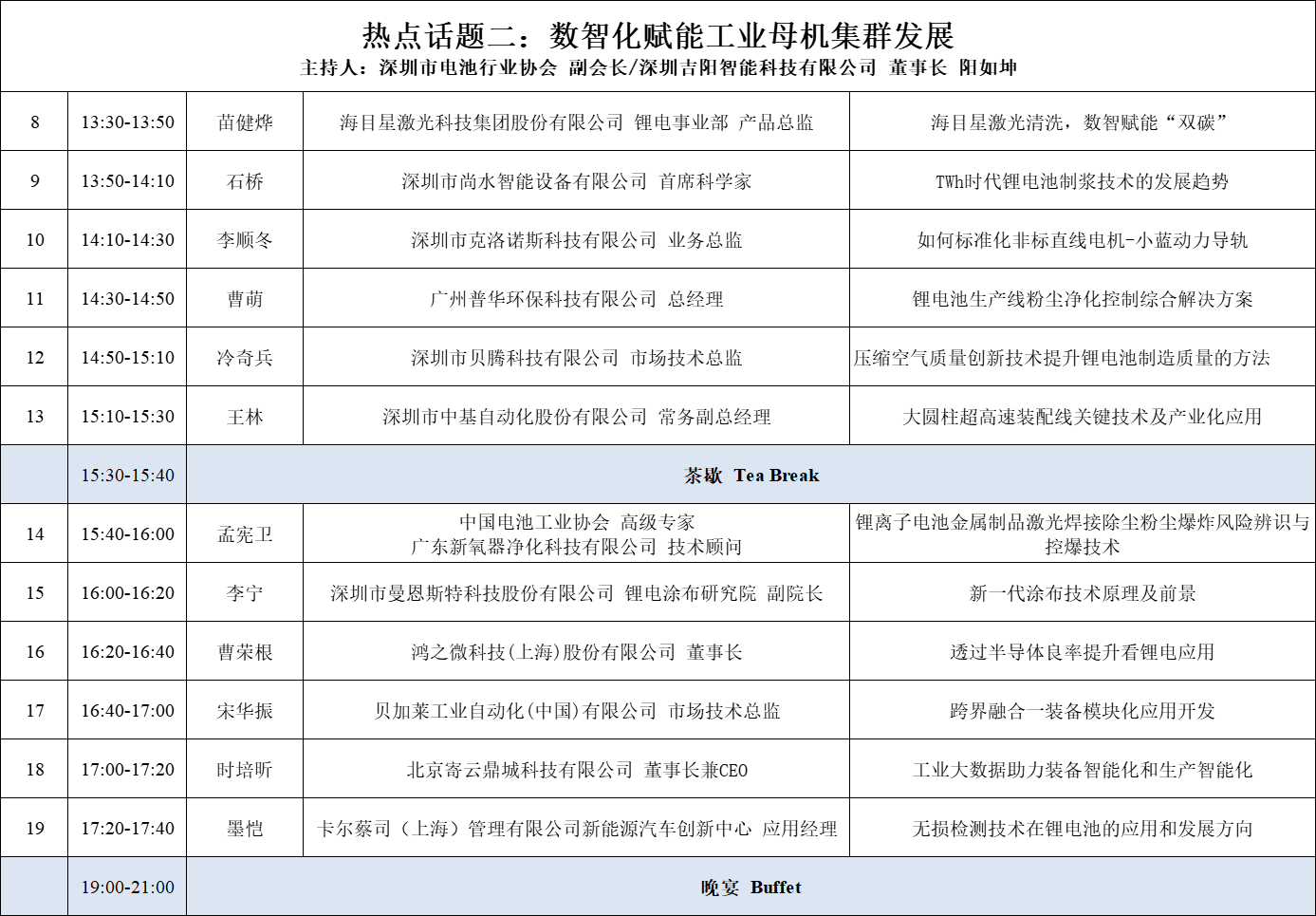Select topic 大圆柱超高速装配线关键技术及产业化应用
The image size is (1316, 916).
1083,416
